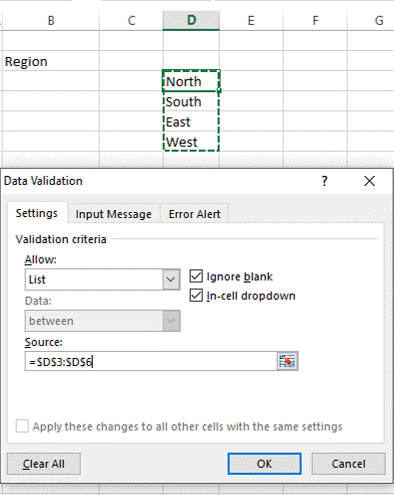Select the cell containing East
Screen dimensions: 394x495
191,122
